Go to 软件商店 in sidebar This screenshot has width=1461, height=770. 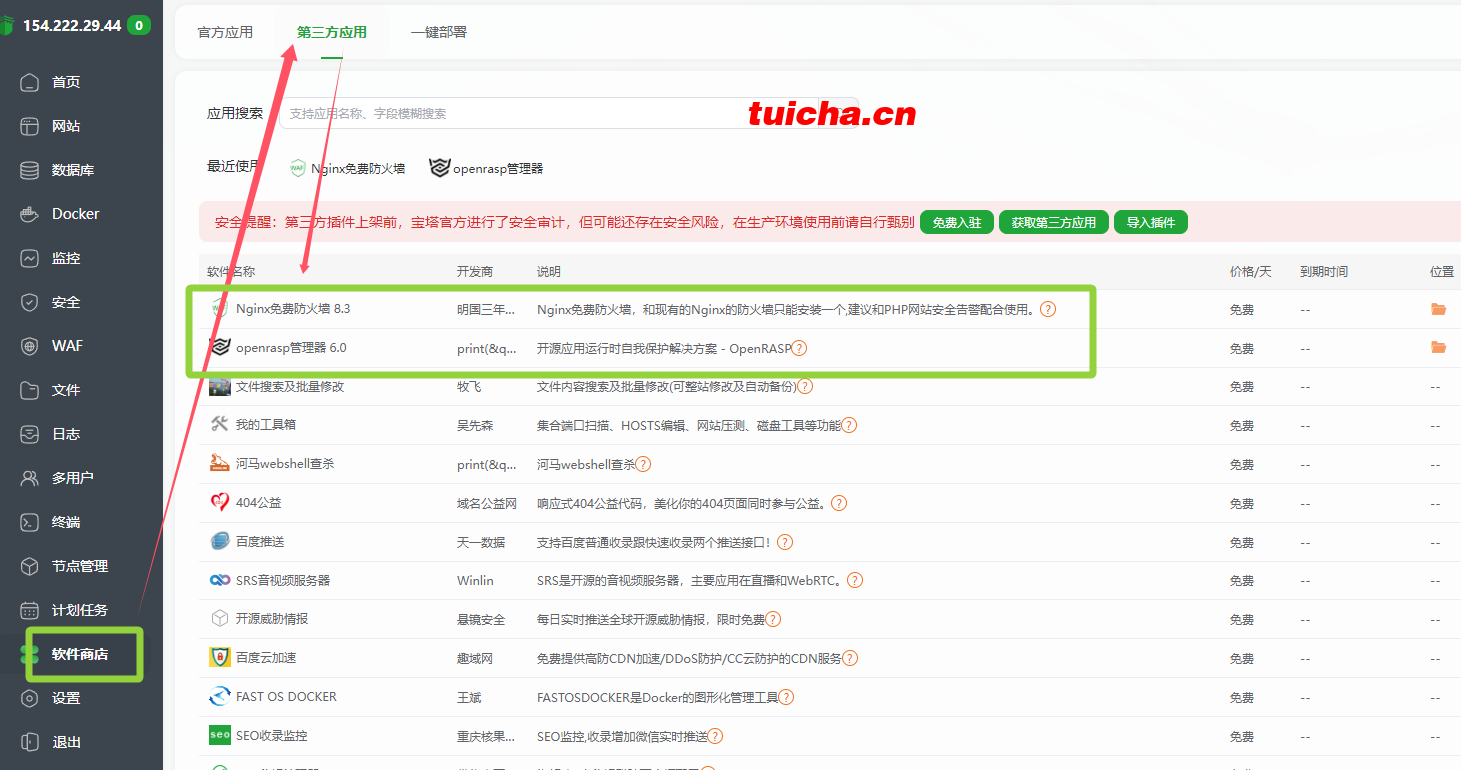(x=79, y=654)
